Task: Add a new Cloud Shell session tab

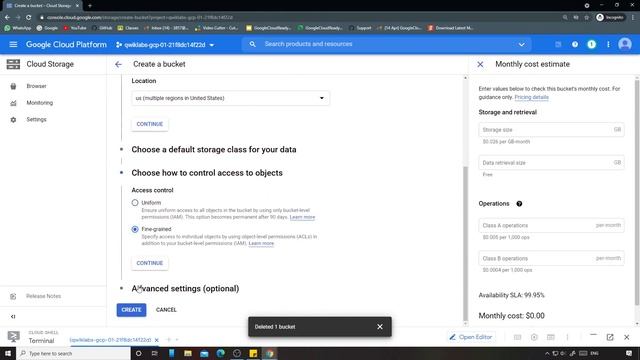Action: tap(169, 340)
